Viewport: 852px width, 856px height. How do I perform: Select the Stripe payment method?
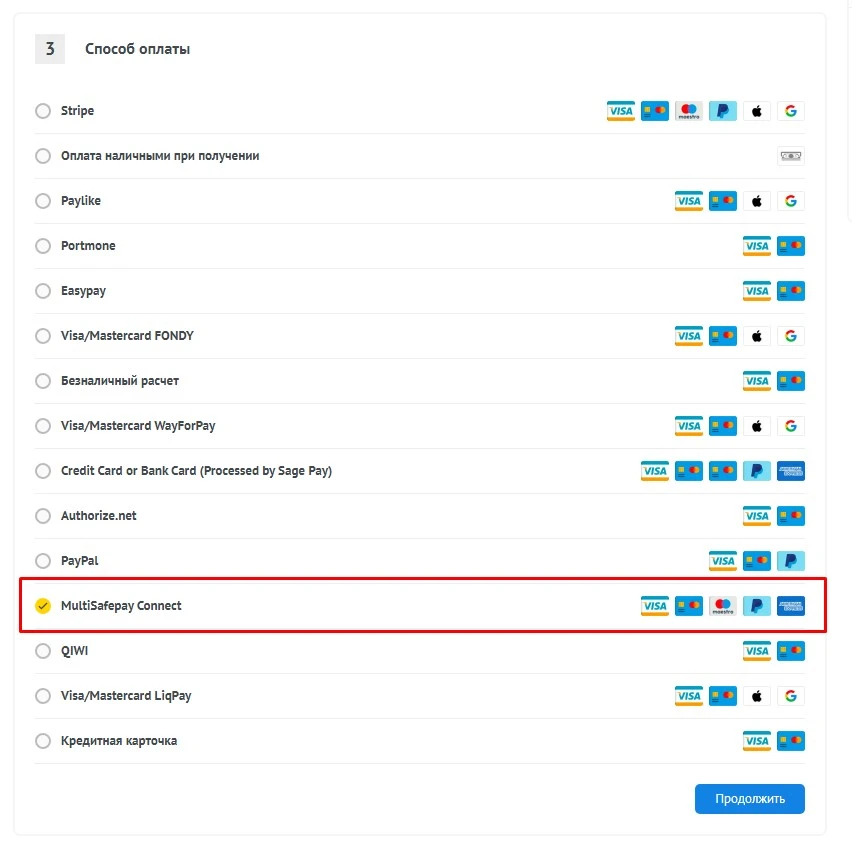(42, 111)
